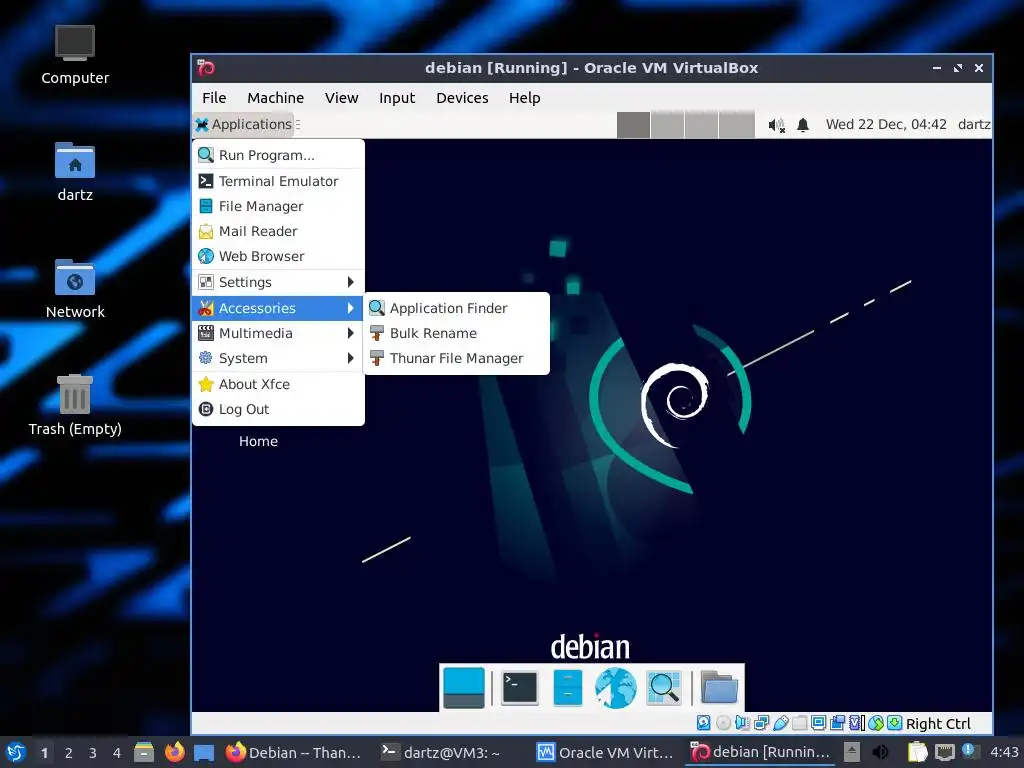Click the CPU virtualization status icon
This screenshot has width=1024, height=768.
pyautogui.click(x=856, y=723)
